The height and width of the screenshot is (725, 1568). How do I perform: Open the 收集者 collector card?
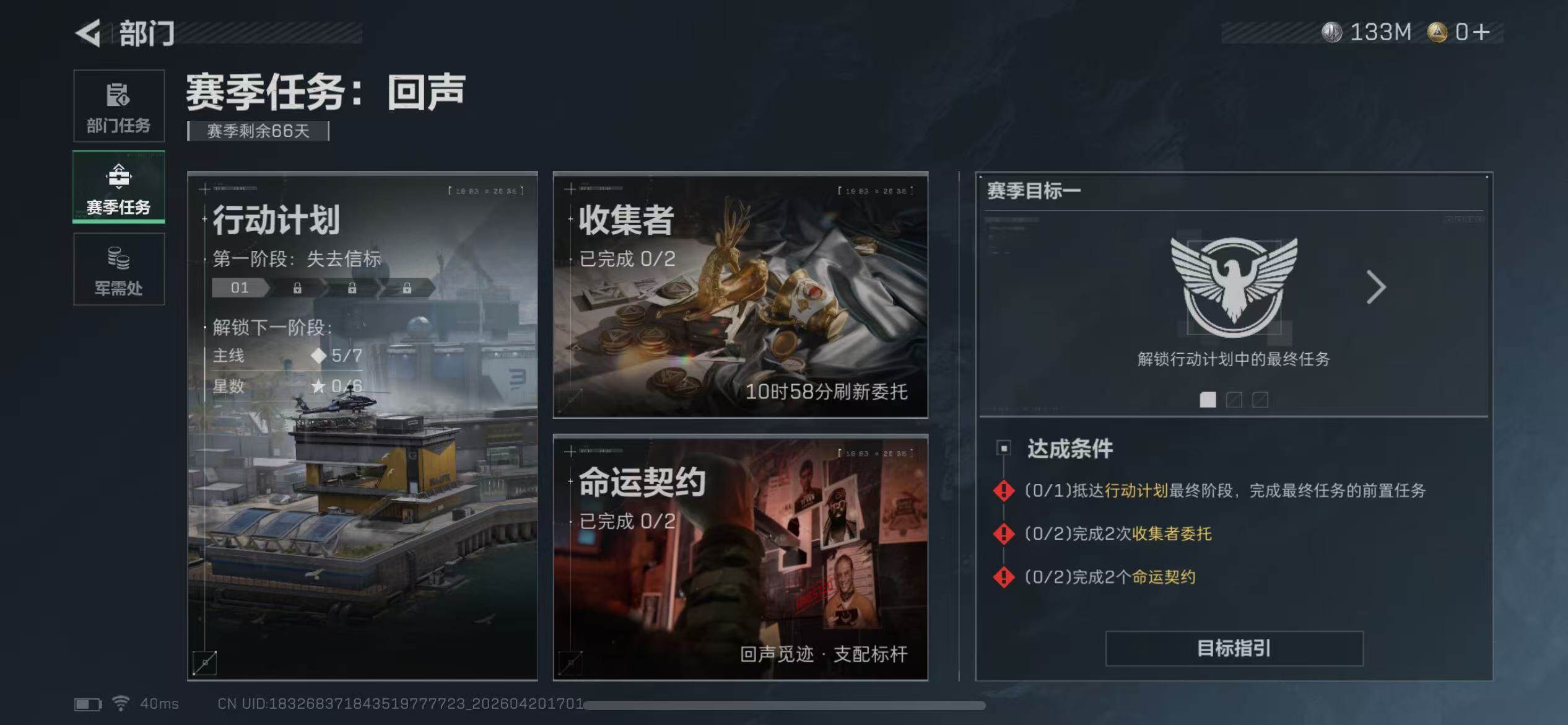coord(740,295)
